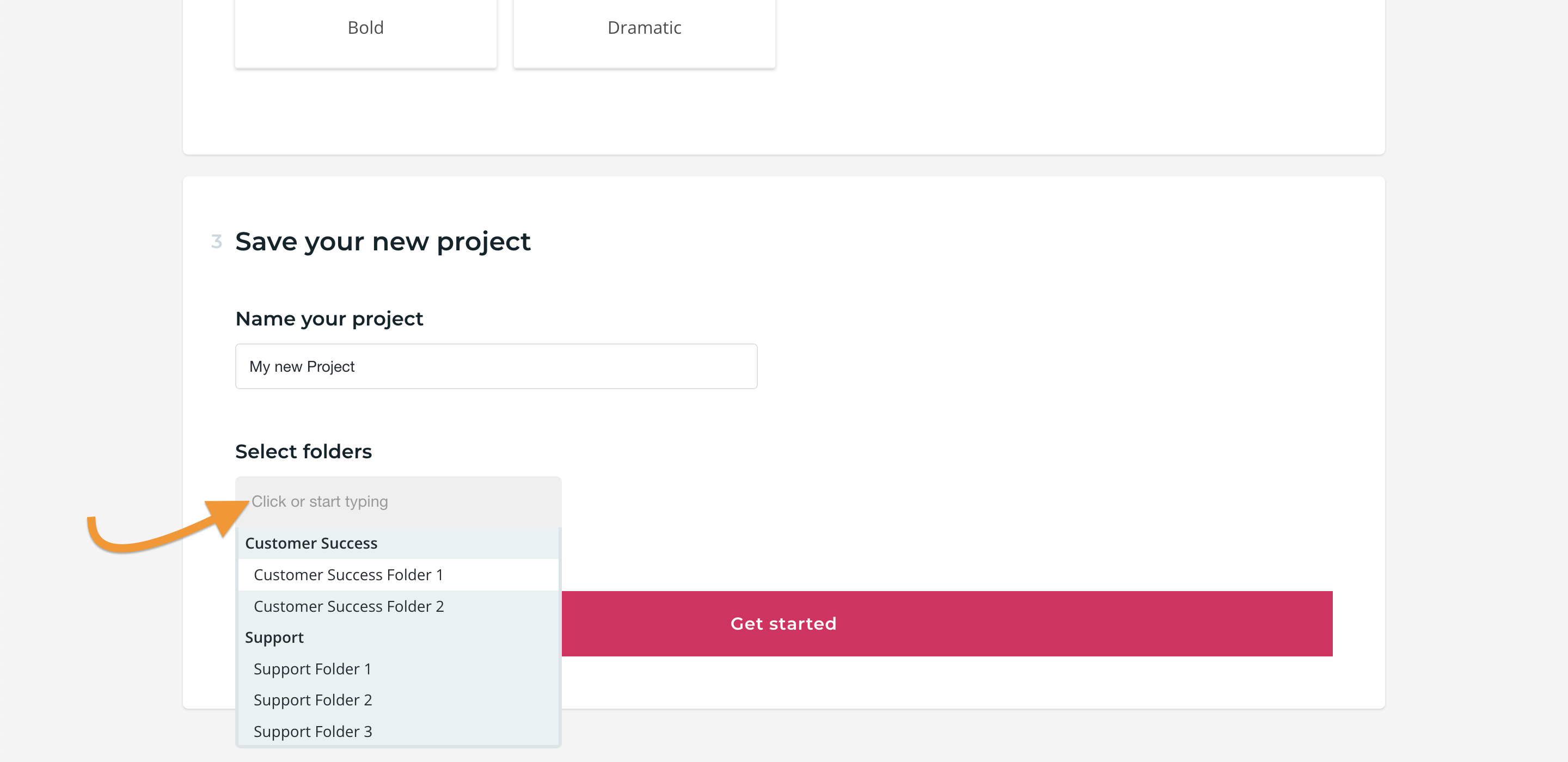This screenshot has height=762, width=1568.
Task: Click the My new Project text
Action: (302, 366)
